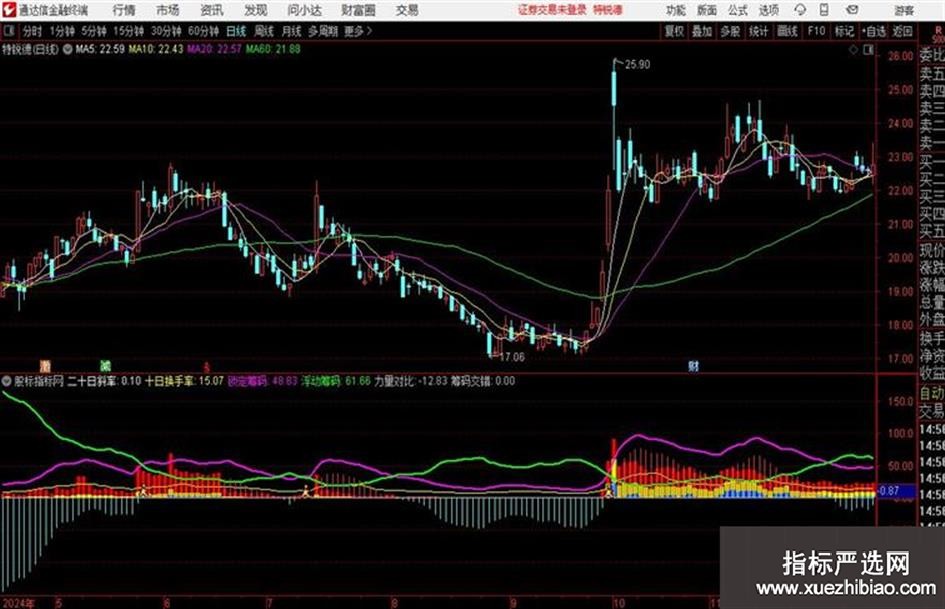
Task: Click the 十日换手率: 15.07 value
Action: click(x=184, y=381)
